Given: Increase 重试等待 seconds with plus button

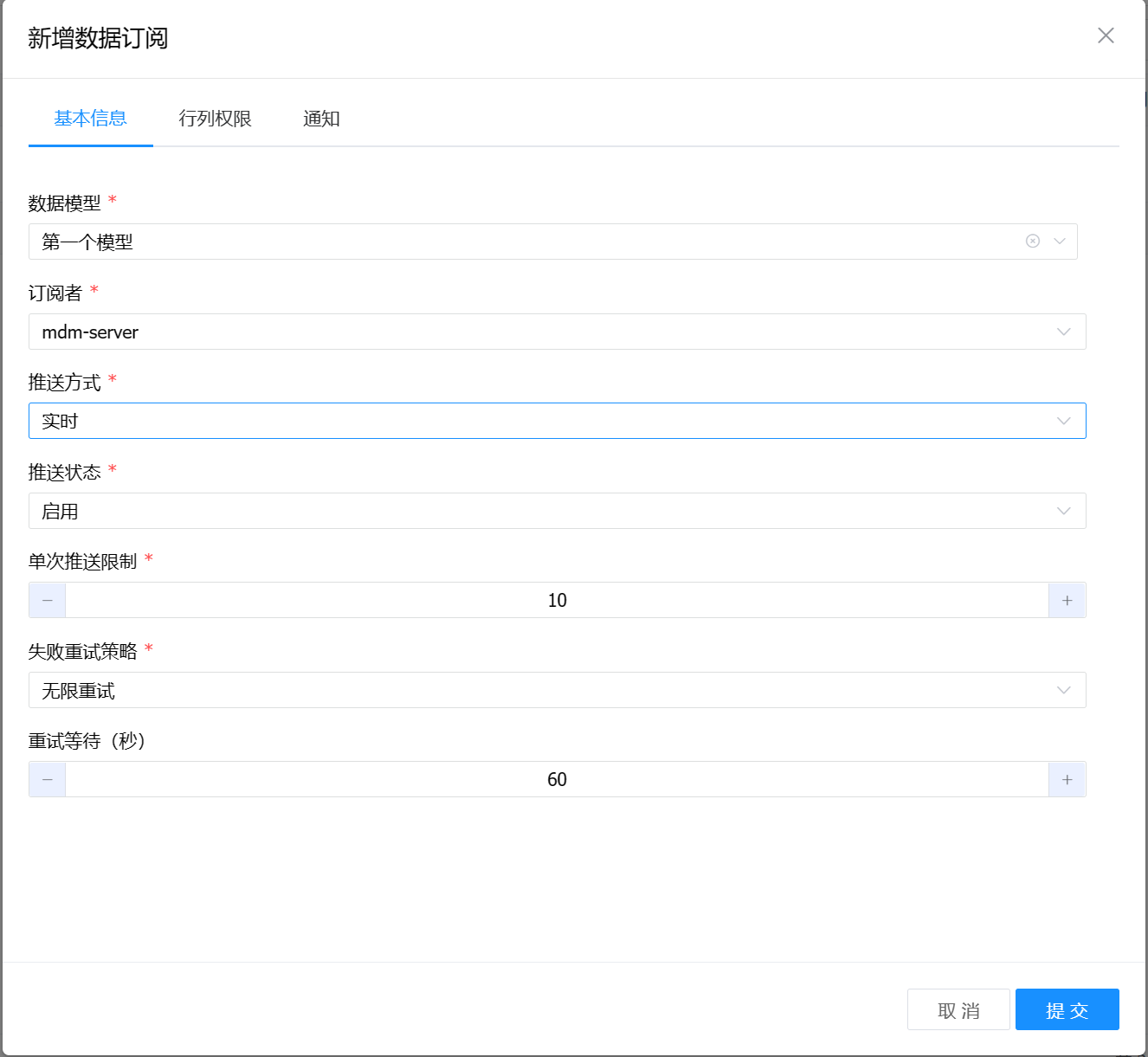Looking at the screenshot, I should point(1067,779).
